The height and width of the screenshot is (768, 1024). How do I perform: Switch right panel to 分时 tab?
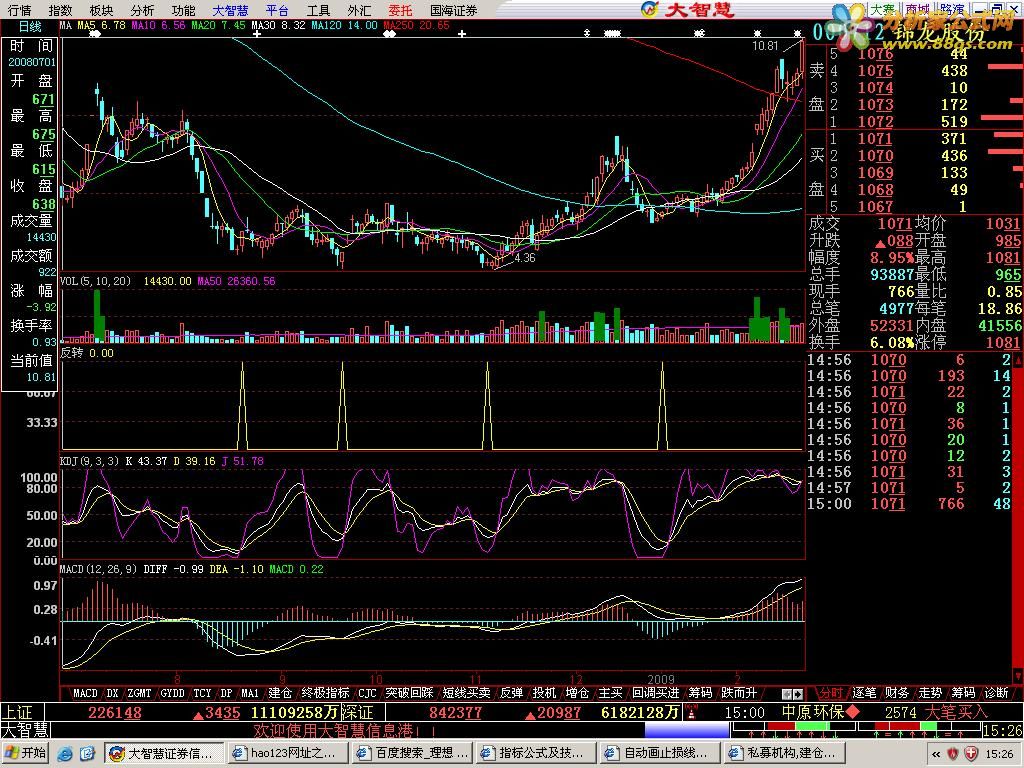click(831, 693)
